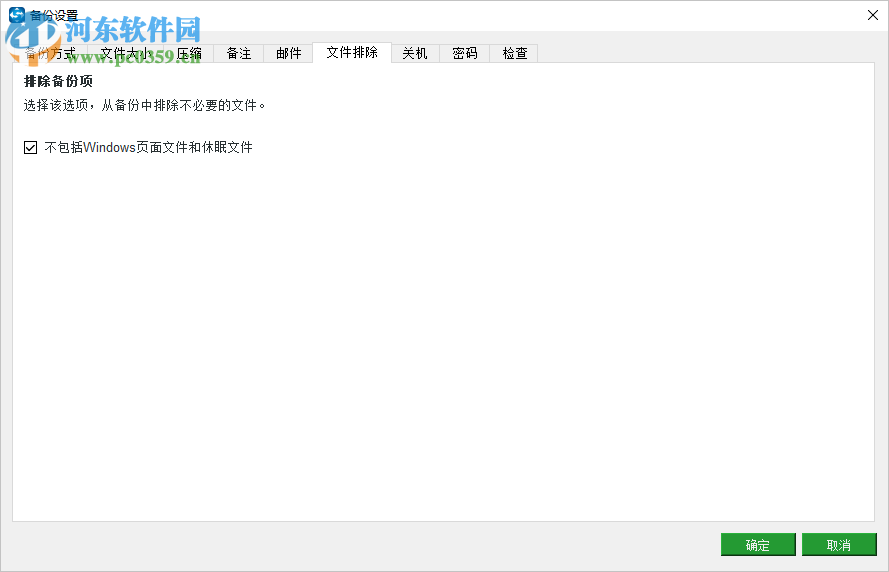The width and height of the screenshot is (889, 572).
Task: Click the app icon in the title bar
Action: click(x=16, y=15)
